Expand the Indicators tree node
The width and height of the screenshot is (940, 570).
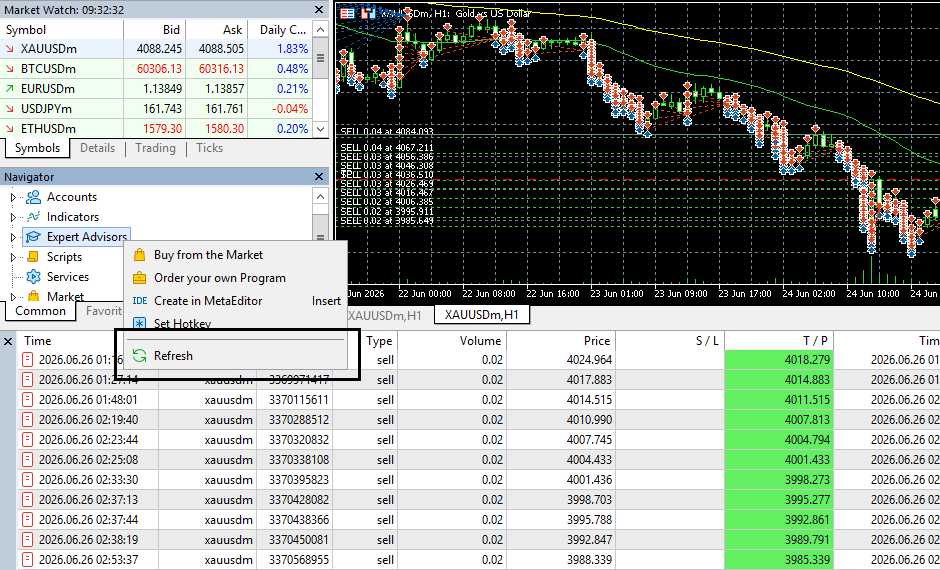click(x=13, y=217)
